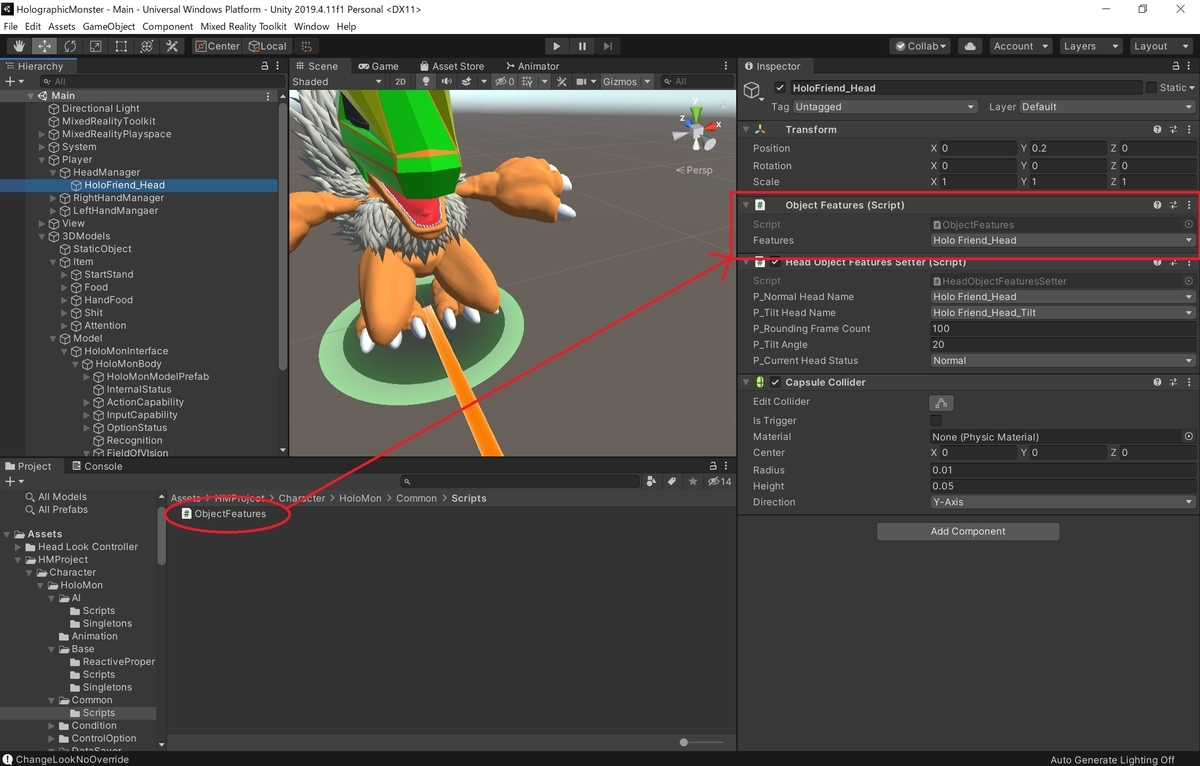Expand MixedRealityPlayspace in Hierarchy
The height and width of the screenshot is (766, 1200).
[42, 134]
